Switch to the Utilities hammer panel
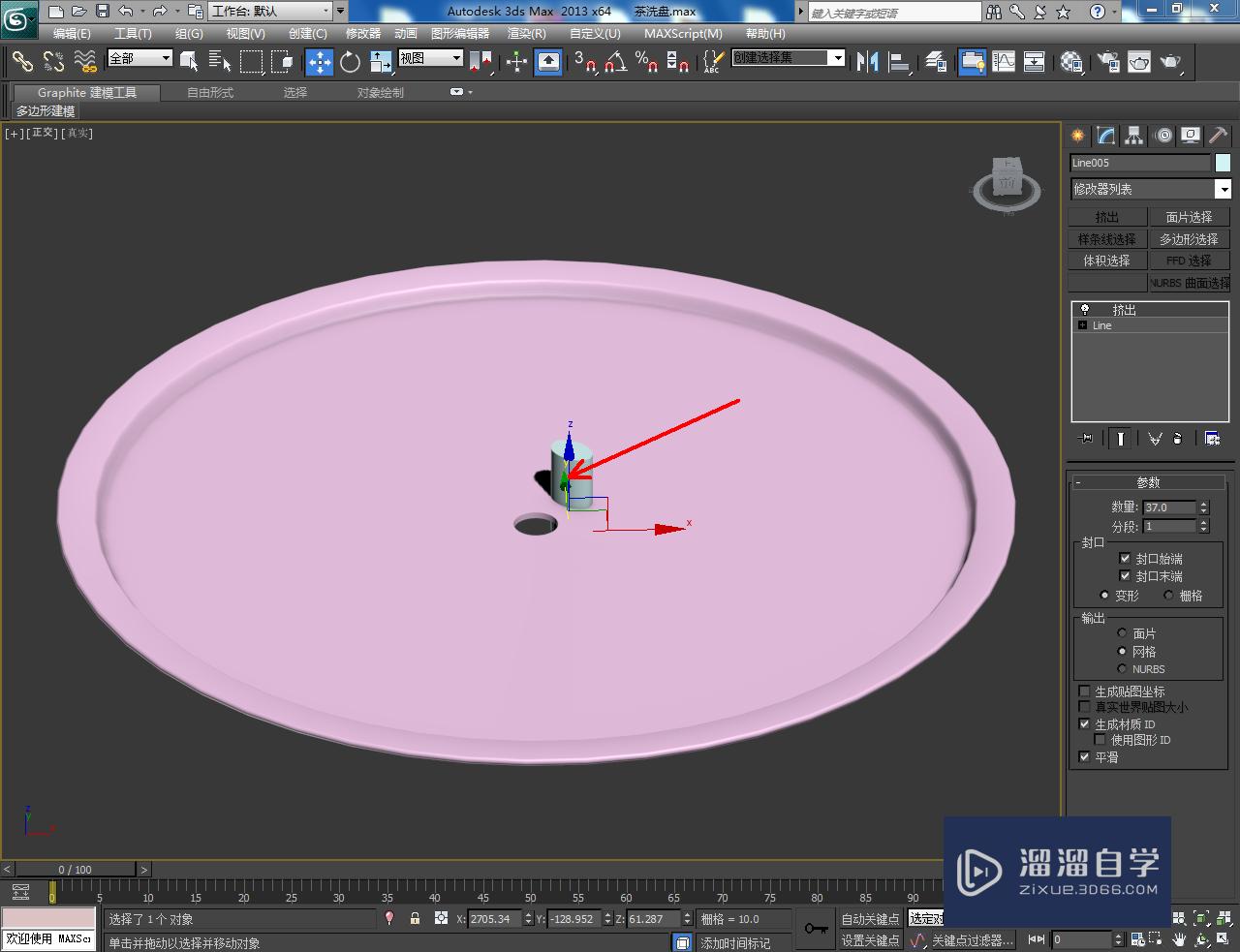Viewport: 1240px width, 952px height. click(1218, 136)
